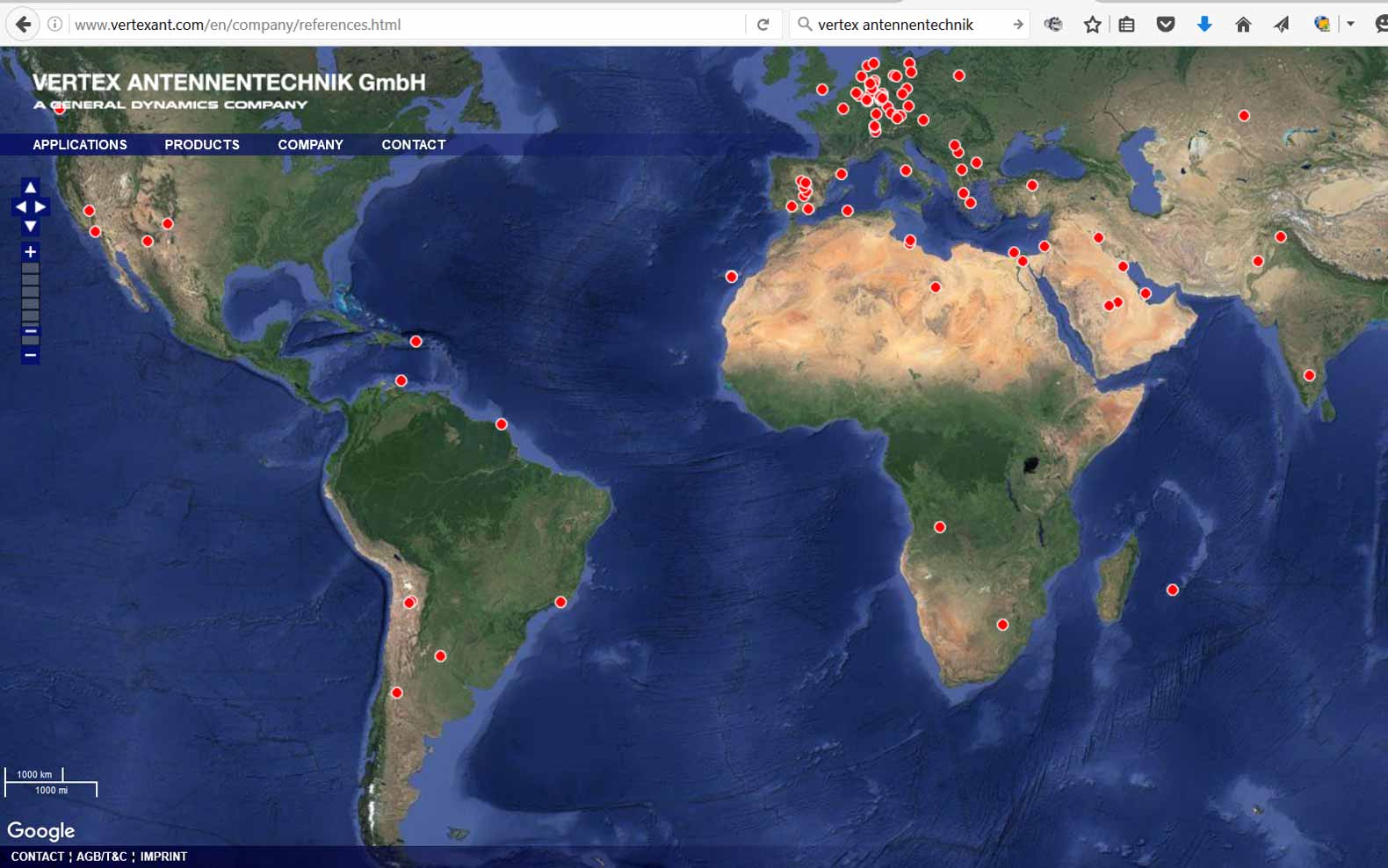This screenshot has height=868, width=1388.
Task: Open the browser Downloads arrow icon
Action: pyautogui.click(x=1204, y=25)
